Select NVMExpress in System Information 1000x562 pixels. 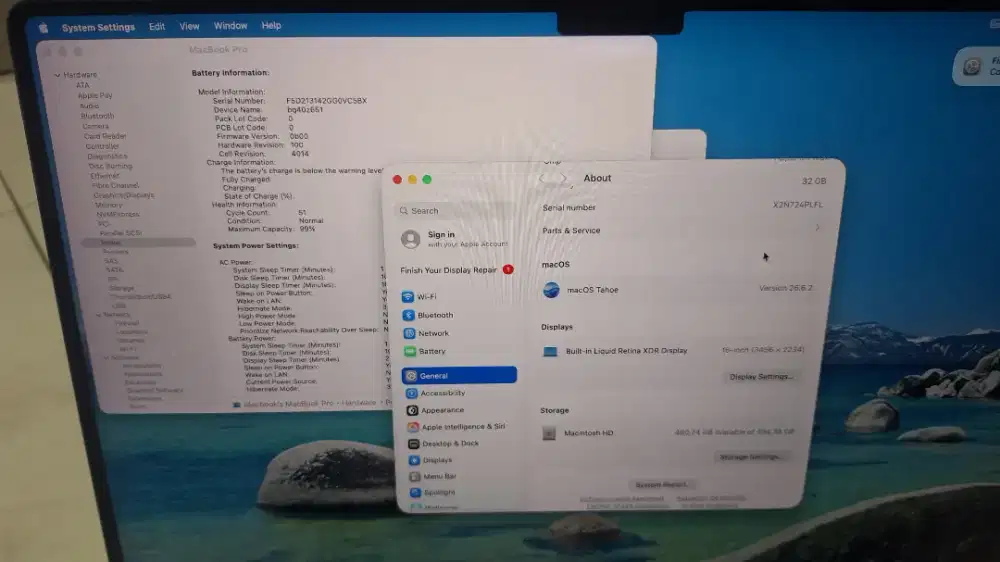pyautogui.click(x=117, y=214)
